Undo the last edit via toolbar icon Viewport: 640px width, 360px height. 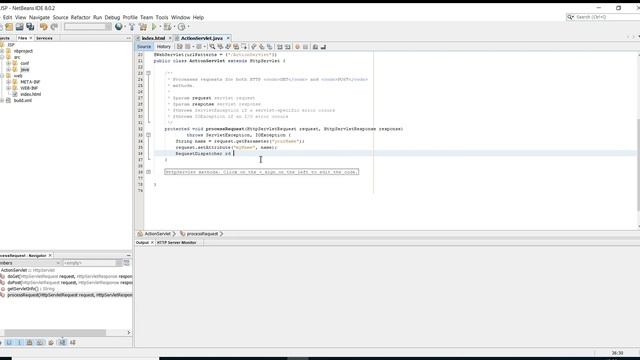44,27
